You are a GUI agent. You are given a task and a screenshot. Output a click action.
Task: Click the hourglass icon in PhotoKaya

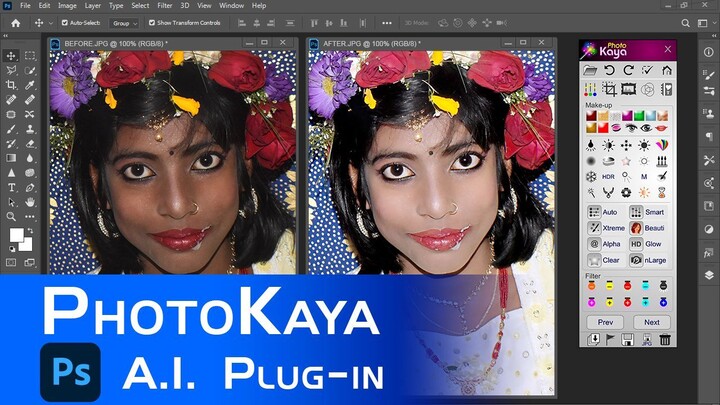click(x=661, y=193)
